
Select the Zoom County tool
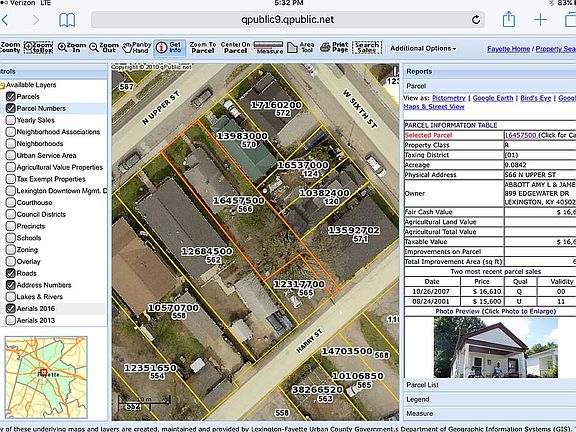coord(10,47)
